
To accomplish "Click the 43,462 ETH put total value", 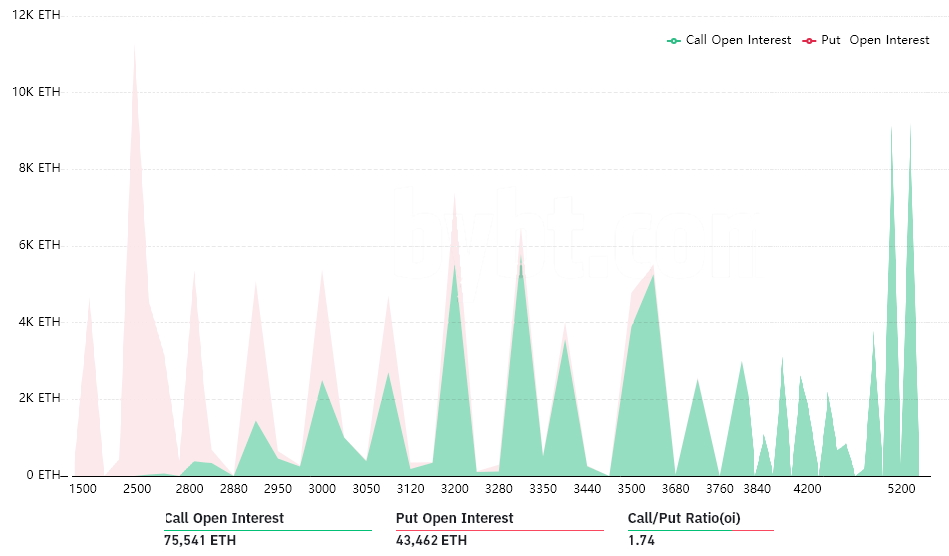I will pyautogui.click(x=432, y=540).
